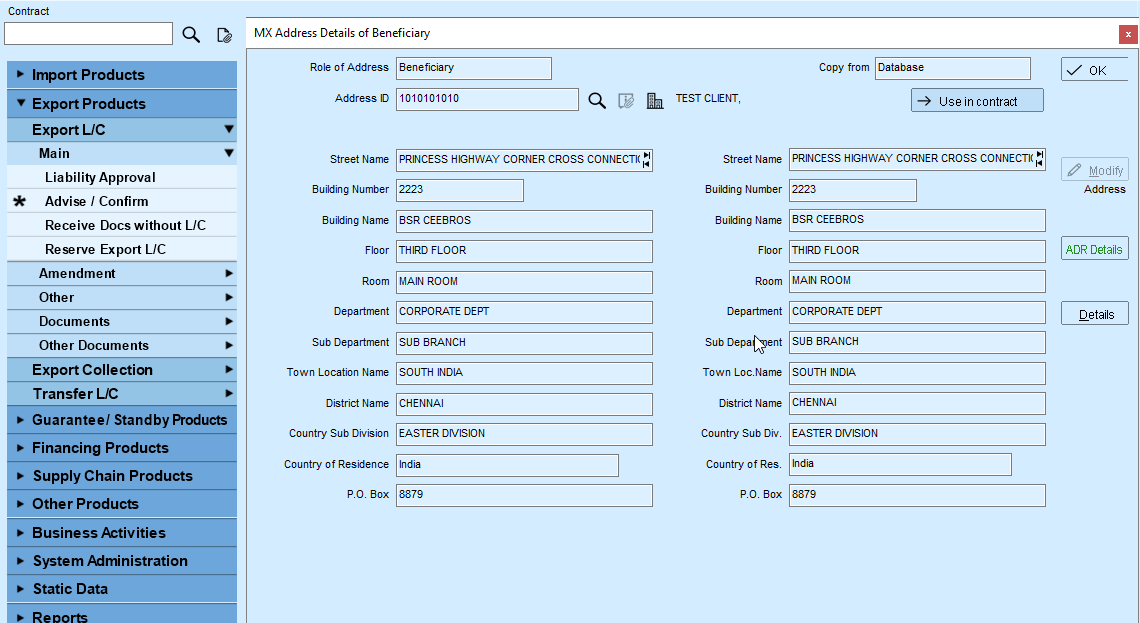
Task: Click the info attachment icon beside Address ID
Action: pos(626,100)
